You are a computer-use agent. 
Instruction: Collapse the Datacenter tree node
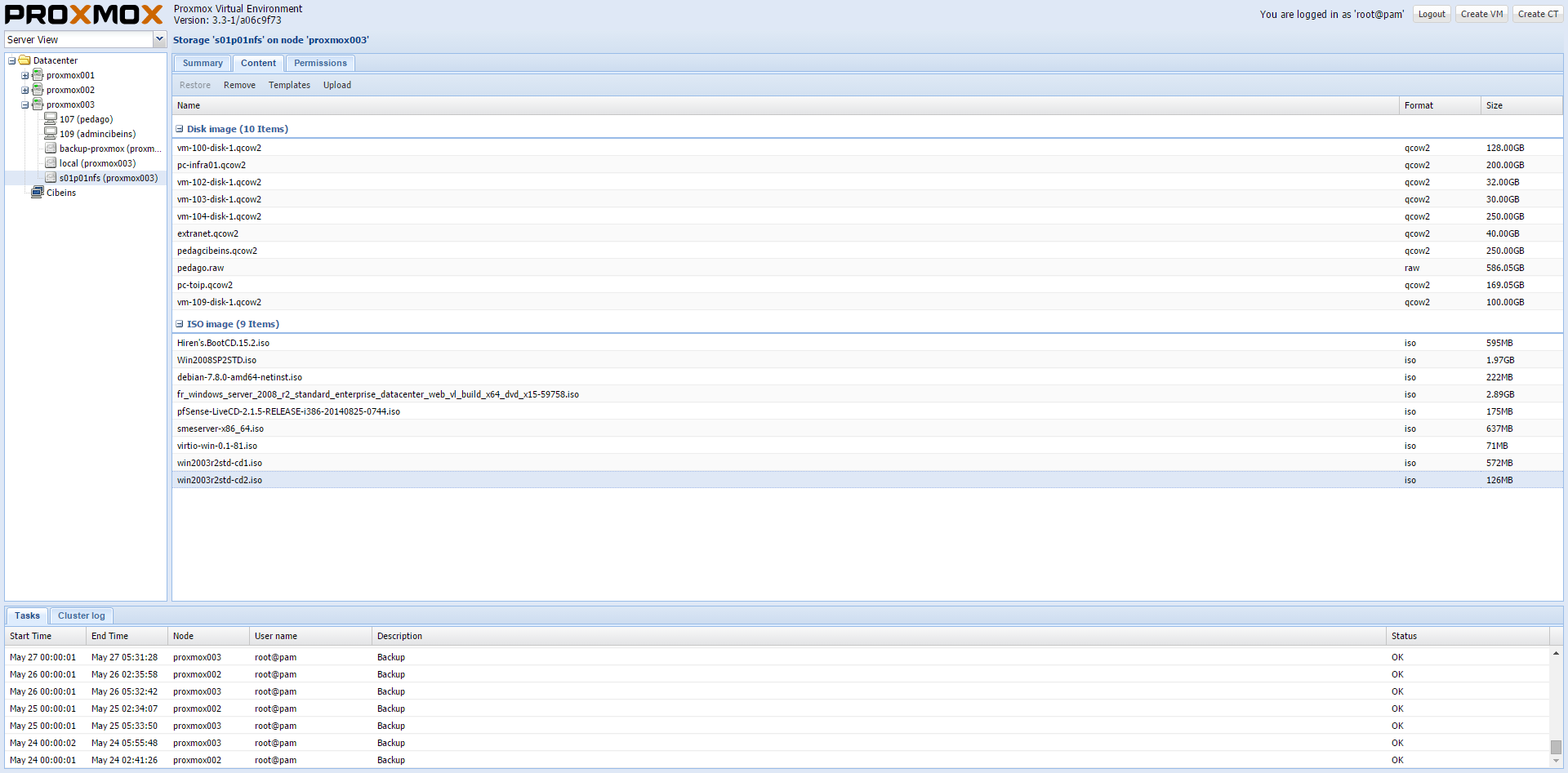point(11,60)
